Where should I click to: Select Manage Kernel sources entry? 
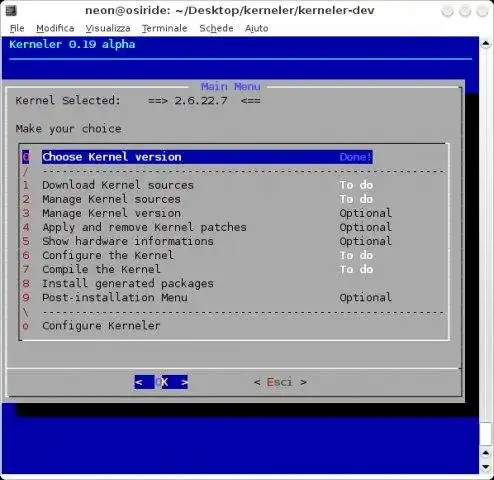[111, 199]
